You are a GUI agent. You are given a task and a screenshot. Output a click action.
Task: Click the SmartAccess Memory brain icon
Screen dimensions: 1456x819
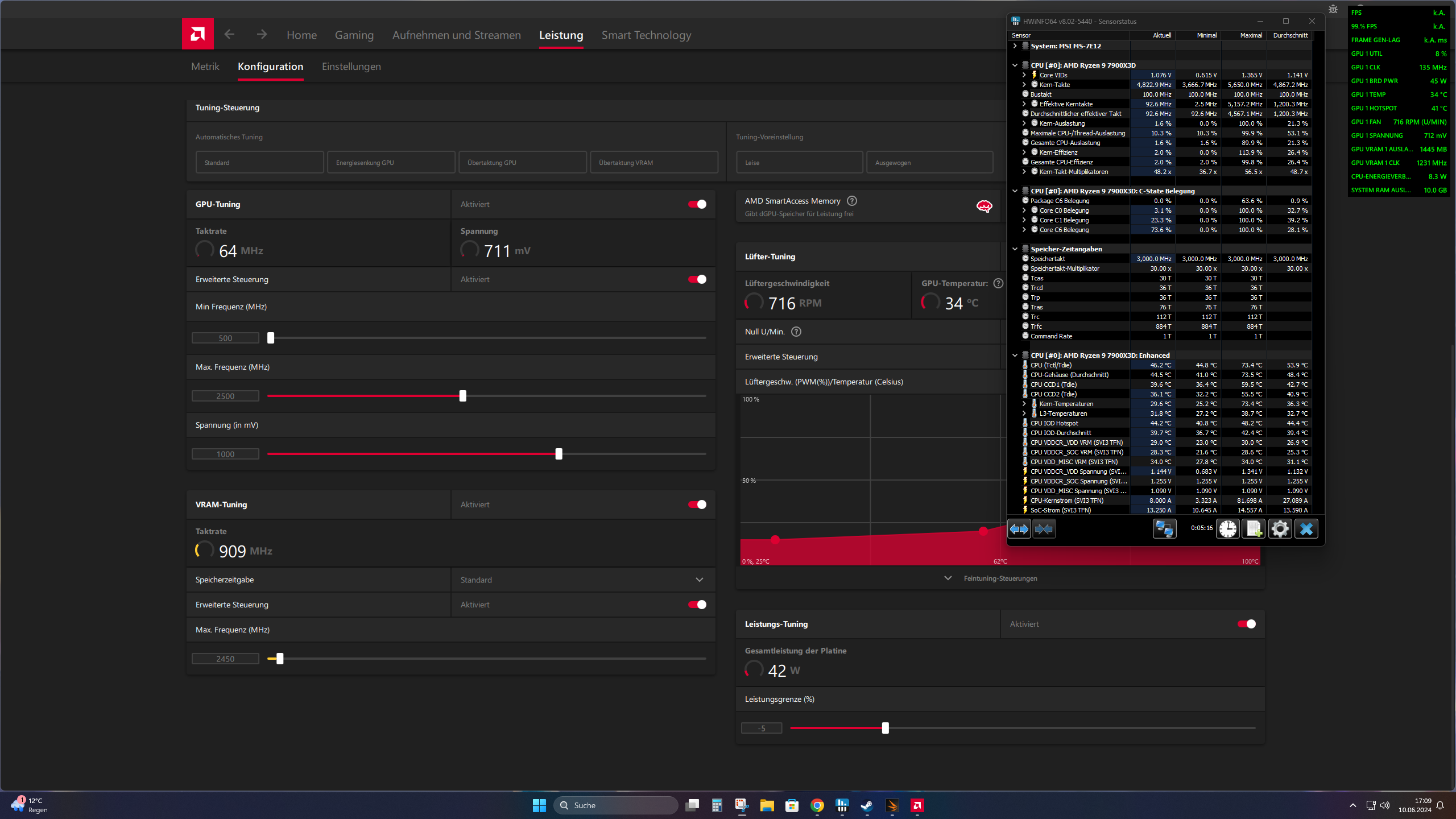984,206
